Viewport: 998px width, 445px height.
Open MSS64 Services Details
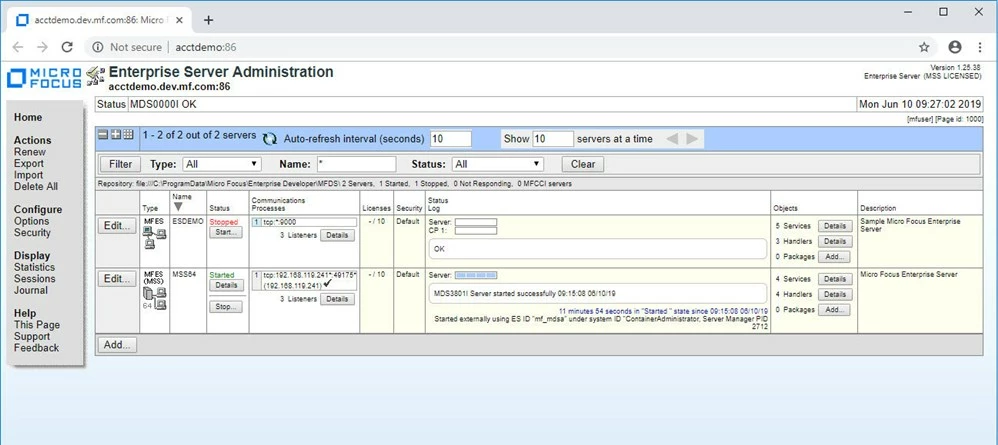point(835,279)
